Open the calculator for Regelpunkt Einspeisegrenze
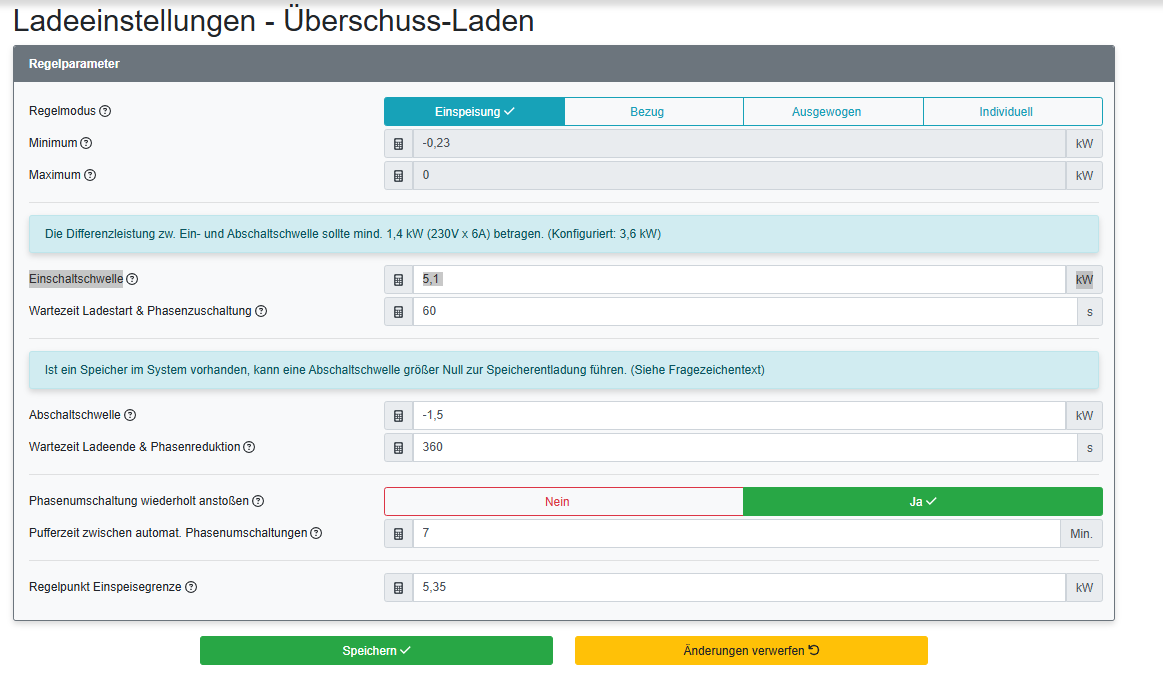The width and height of the screenshot is (1163, 696). (397, 587)
